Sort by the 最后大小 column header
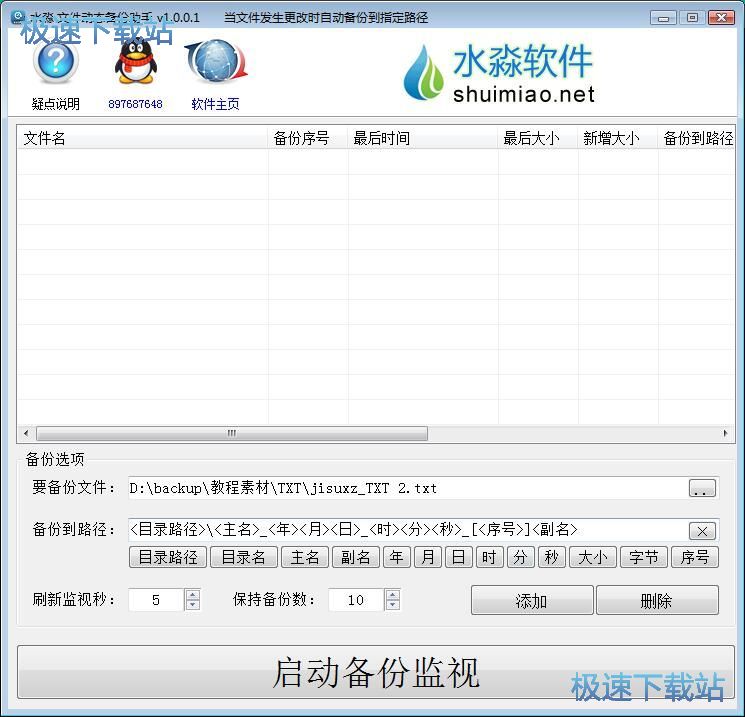Screen dimensions: 745x717 [538, 138]
